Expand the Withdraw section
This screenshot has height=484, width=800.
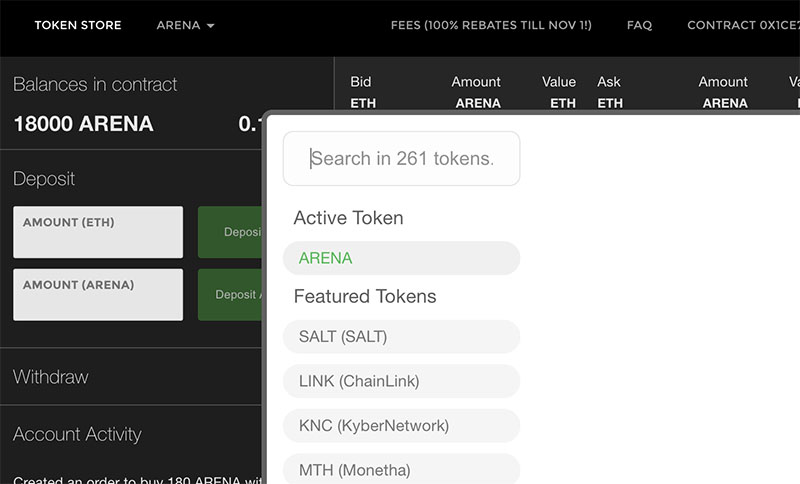[x=51, y=377]
